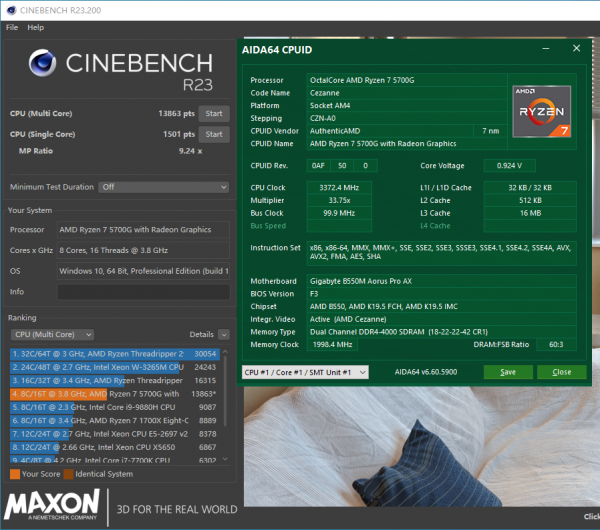Click the OctalCore AMD Ryzen 7 5700G value
The image size is (600, 530).
click(x=407, y=80)
